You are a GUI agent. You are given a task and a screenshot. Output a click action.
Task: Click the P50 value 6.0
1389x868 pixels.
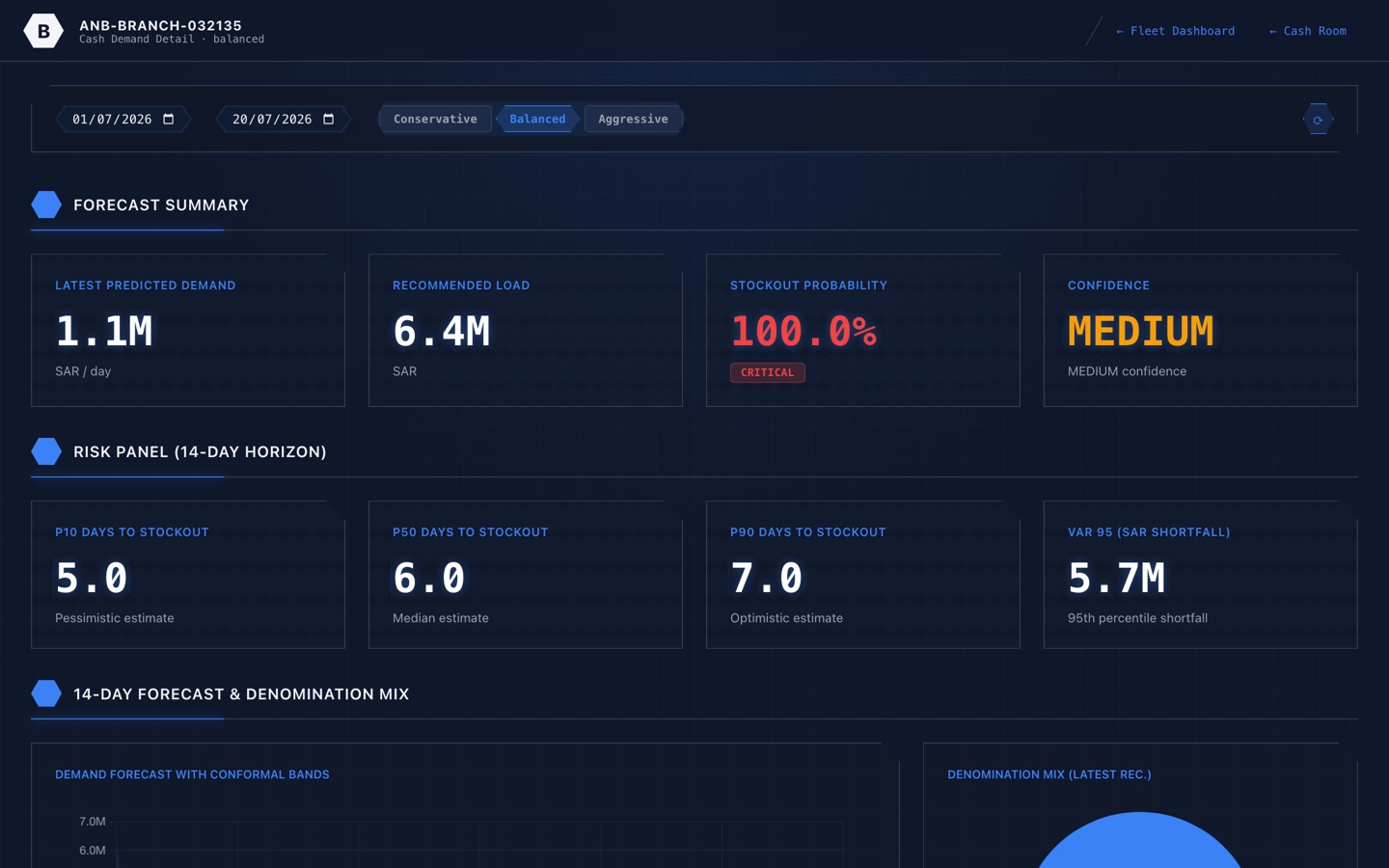tap(429, 578)
